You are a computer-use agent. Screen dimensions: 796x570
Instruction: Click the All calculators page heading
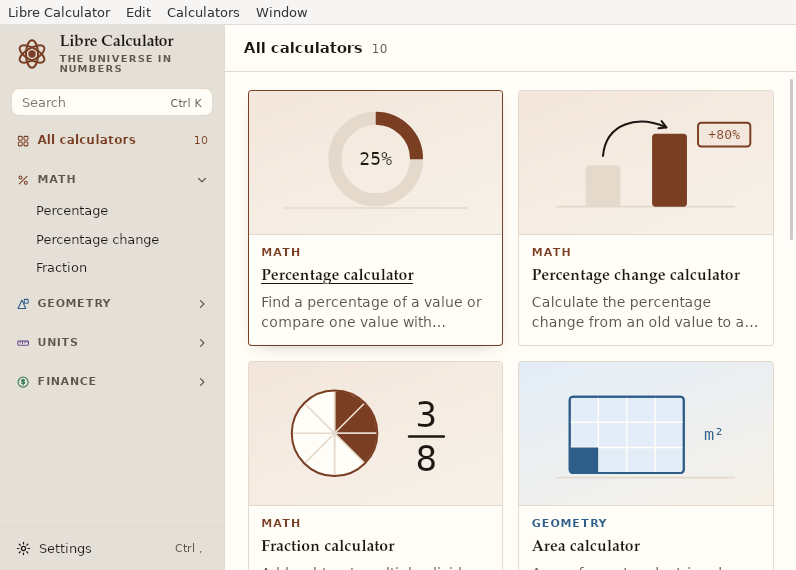[303, 48]
